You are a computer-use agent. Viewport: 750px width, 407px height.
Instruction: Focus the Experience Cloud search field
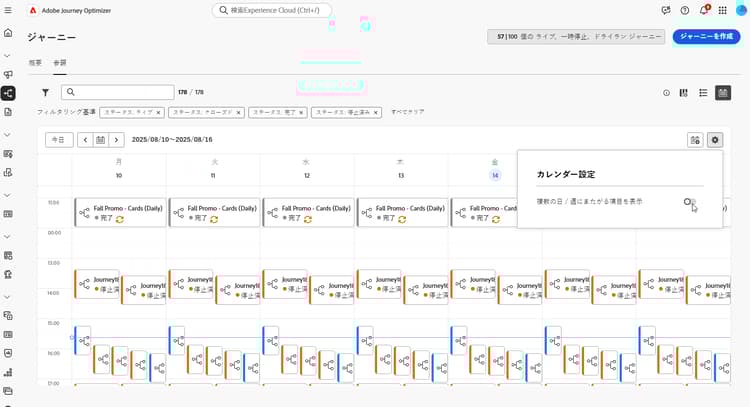click(x=272, y=10)
